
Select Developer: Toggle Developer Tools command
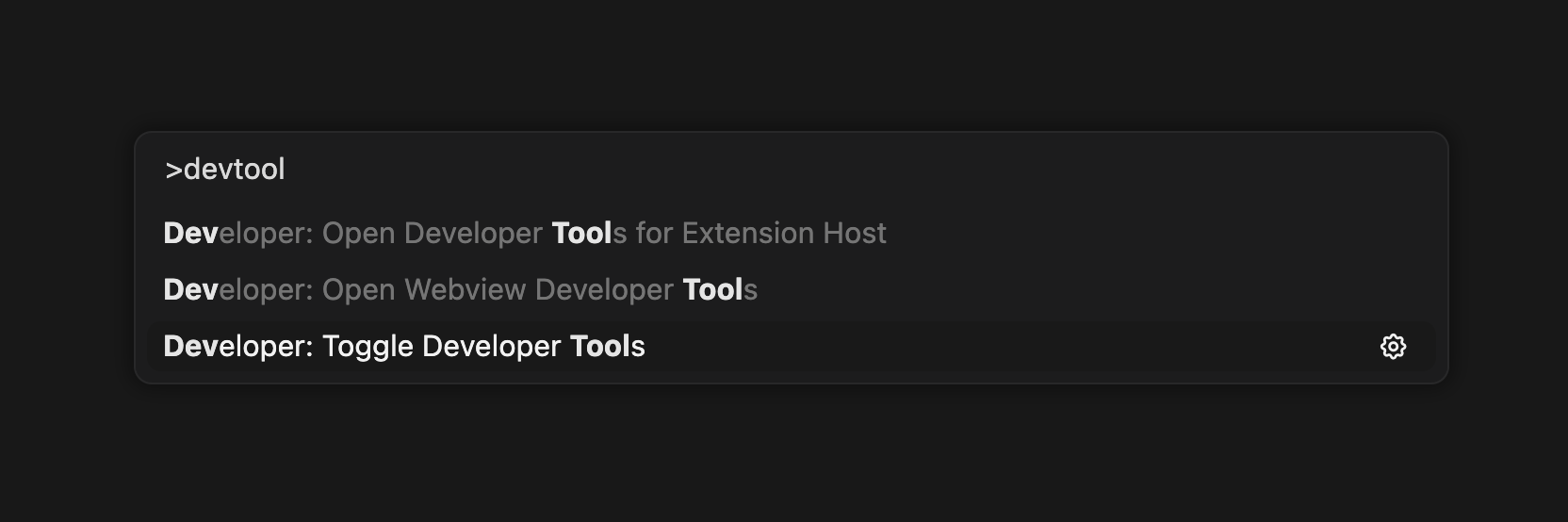(403, 347)
